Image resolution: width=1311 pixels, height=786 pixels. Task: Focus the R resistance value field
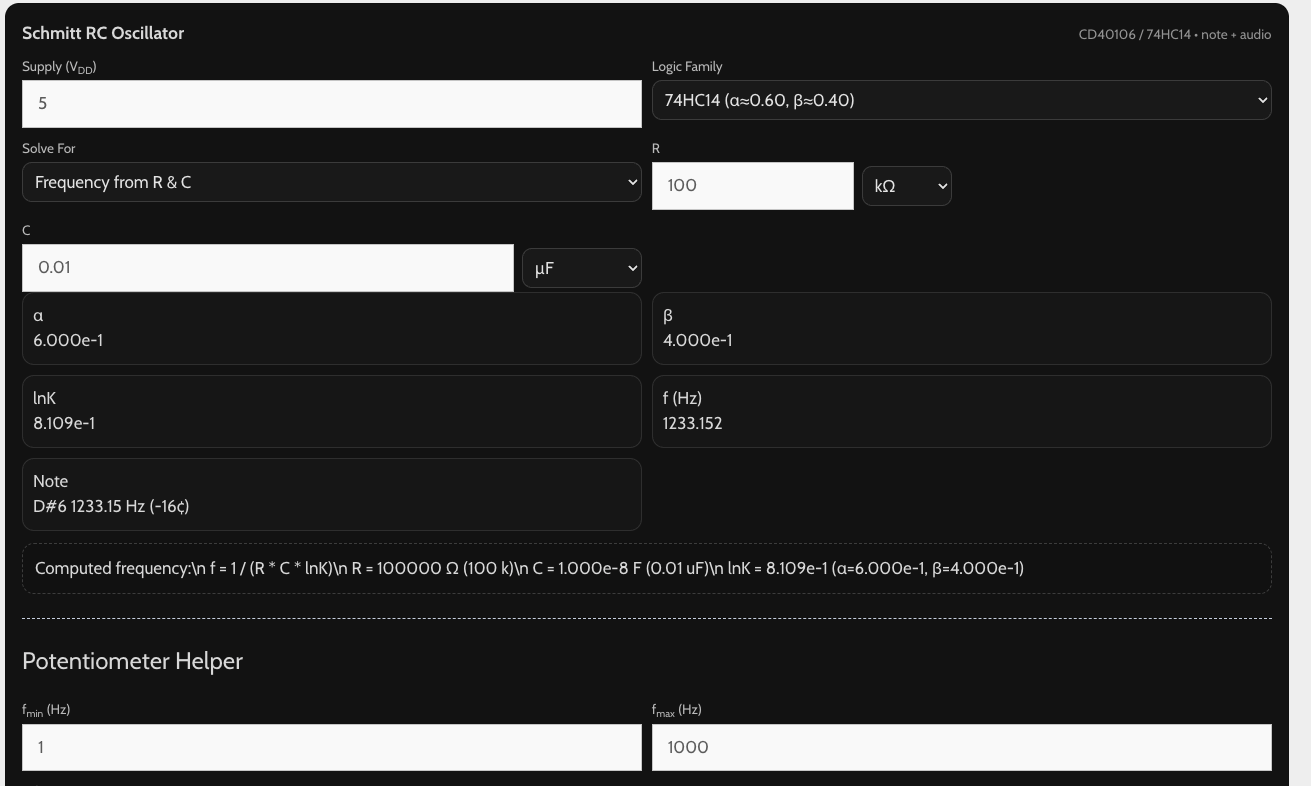click(x=752, y=186)
